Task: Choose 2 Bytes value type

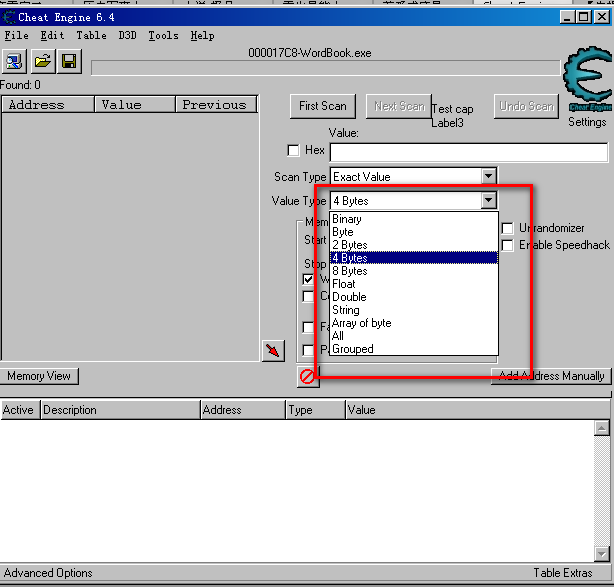Action: 414,245
